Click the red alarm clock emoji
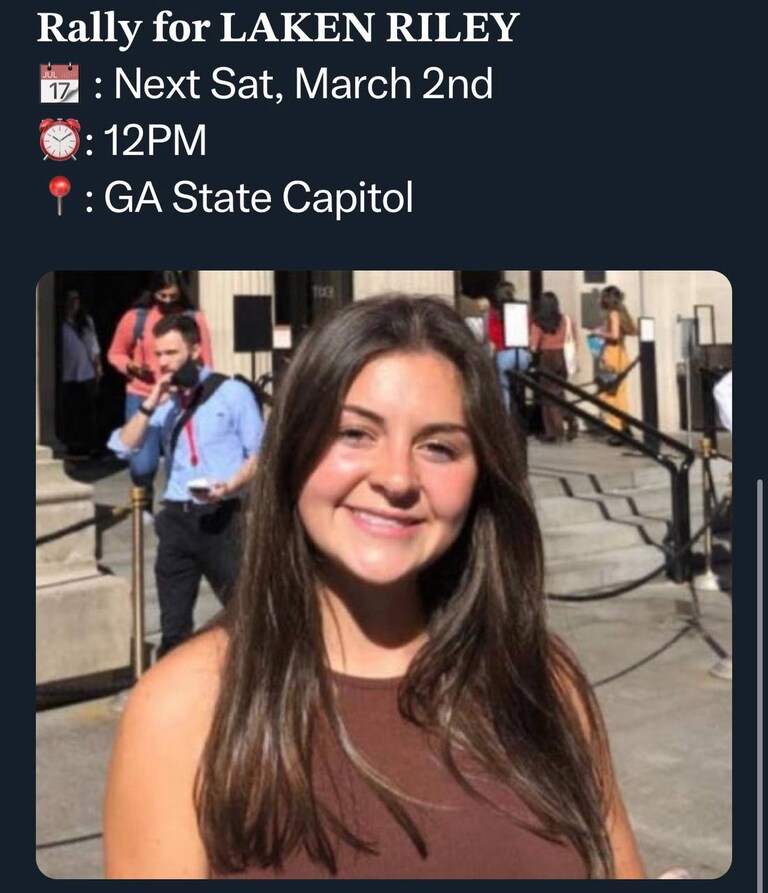Image resolution: width=768 pixels, height=893 pixels. point(59,140)
